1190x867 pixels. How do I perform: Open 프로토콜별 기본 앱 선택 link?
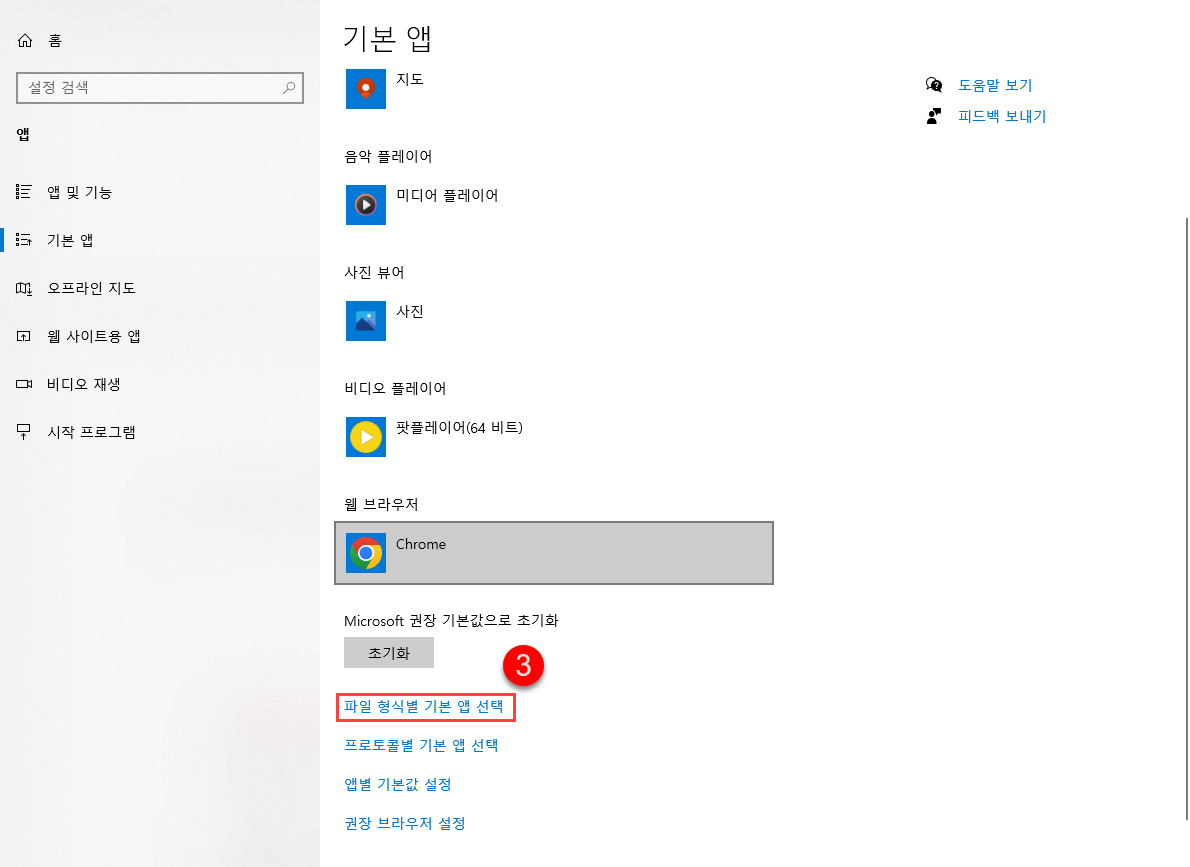coord(421,746)
